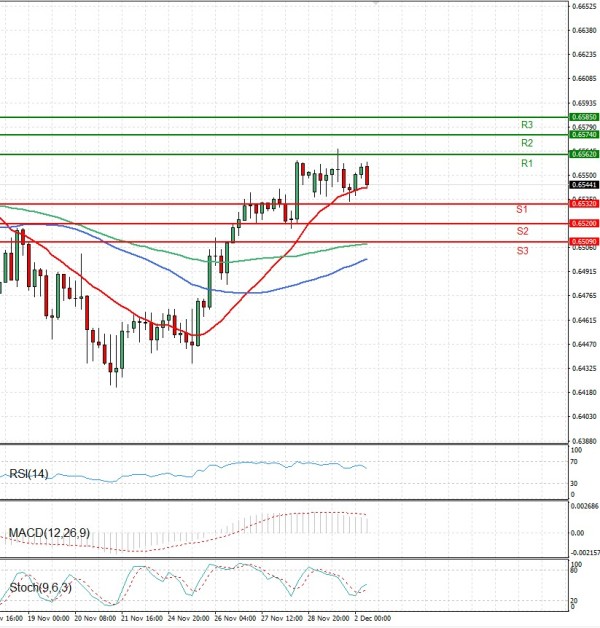Open the RSI(14) indicator label
Viewport: 600px width, 628px height.
pyautogui.click(x=29, y=473)
